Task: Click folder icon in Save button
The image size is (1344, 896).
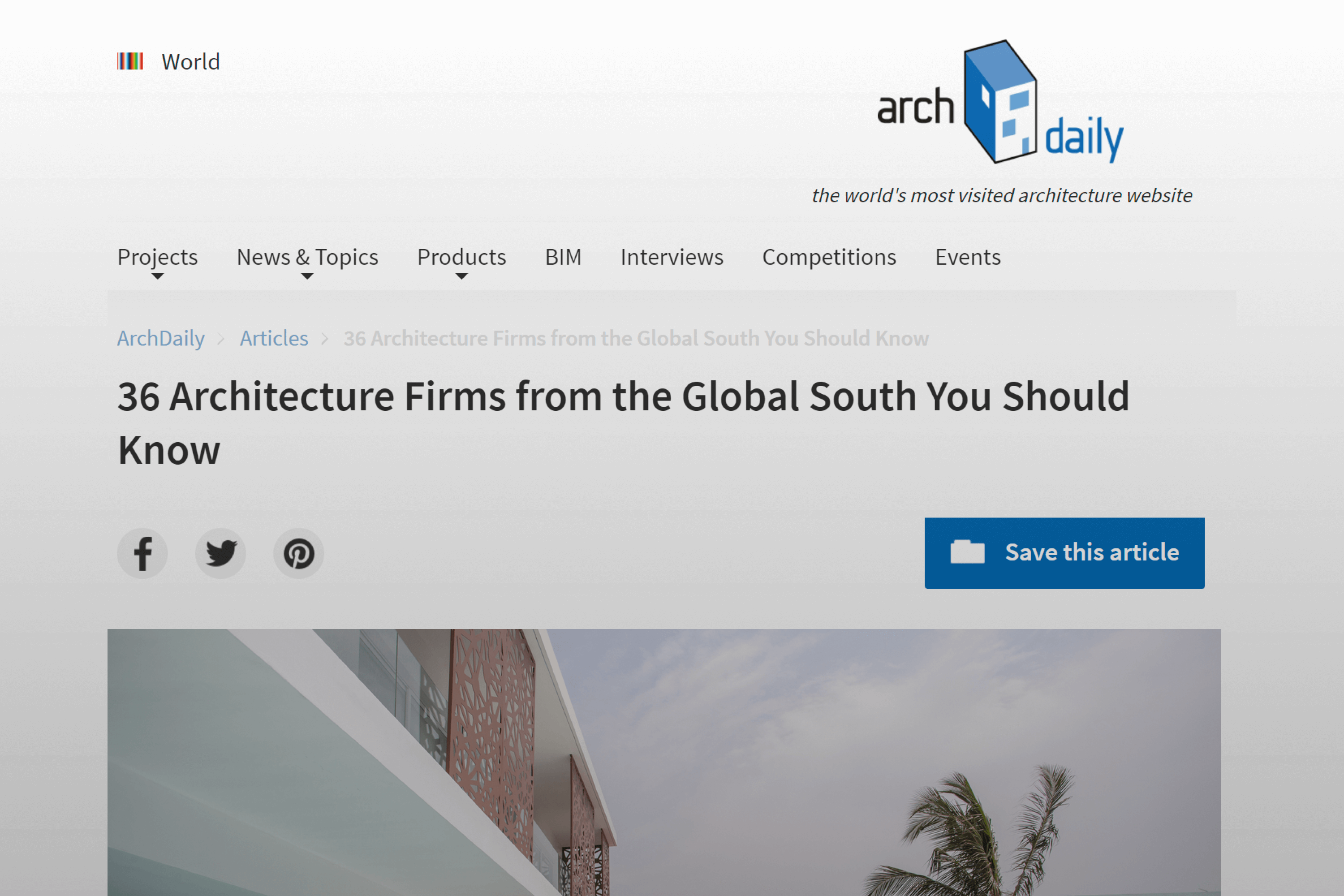Action: pos(967,552)
